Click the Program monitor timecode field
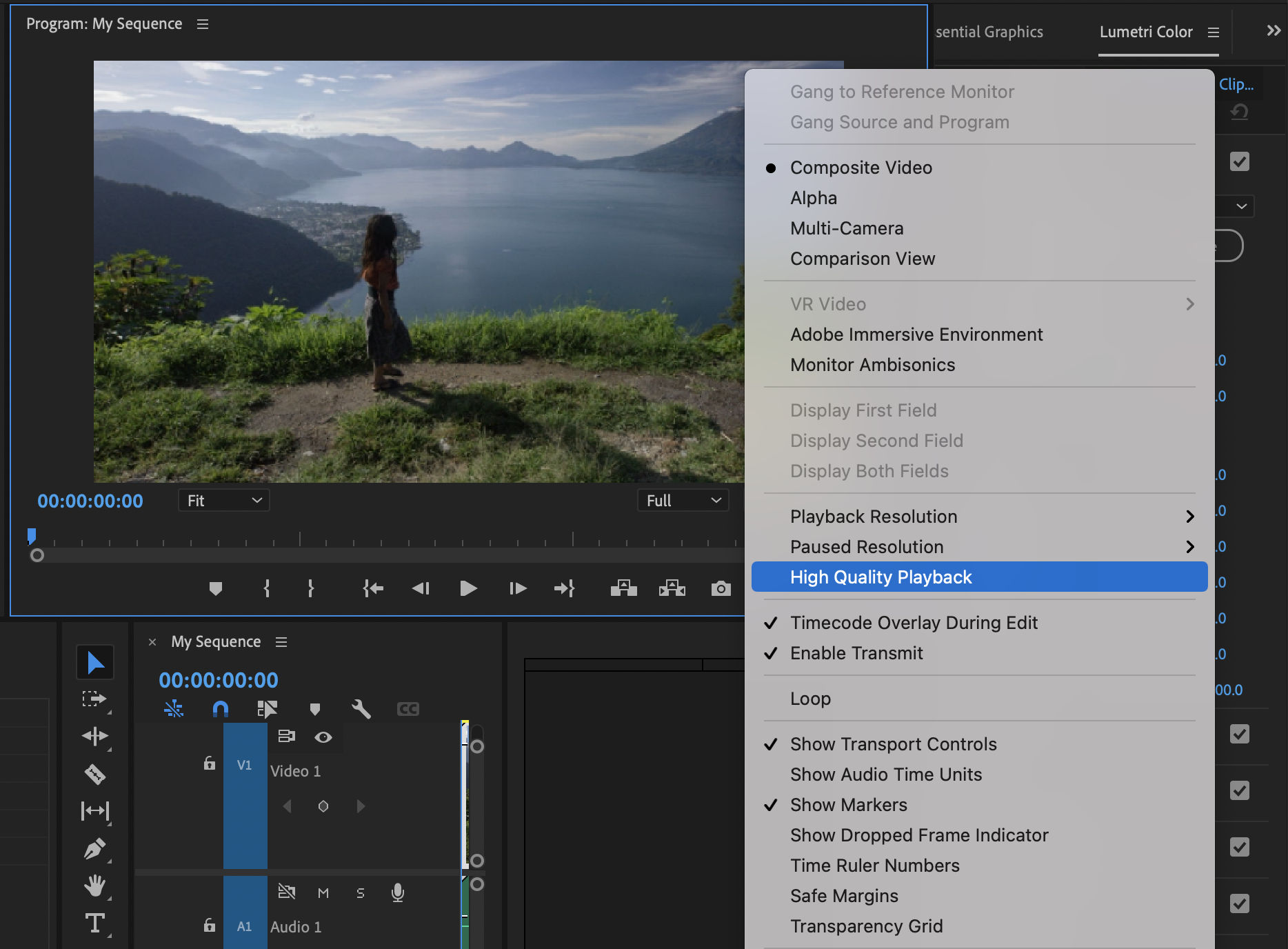Screen dimensions: 1288x949 tap(90, 501)
